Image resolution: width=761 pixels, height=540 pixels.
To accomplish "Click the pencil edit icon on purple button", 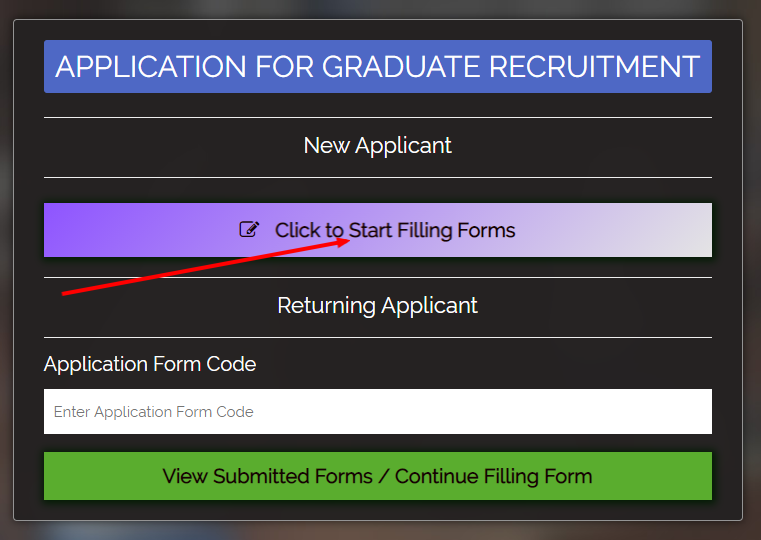I will pos(249,229).
